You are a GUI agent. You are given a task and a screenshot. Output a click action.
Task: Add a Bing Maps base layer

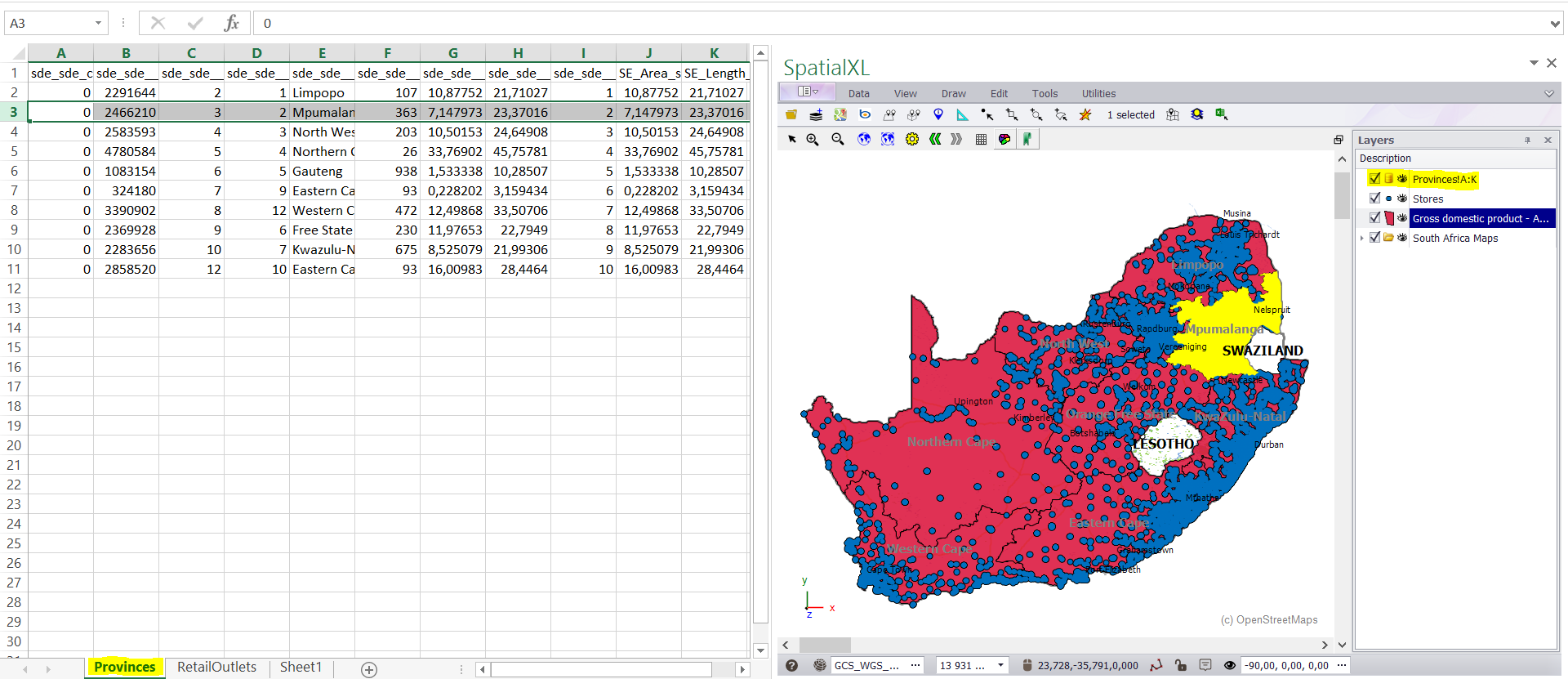[865, 115]
